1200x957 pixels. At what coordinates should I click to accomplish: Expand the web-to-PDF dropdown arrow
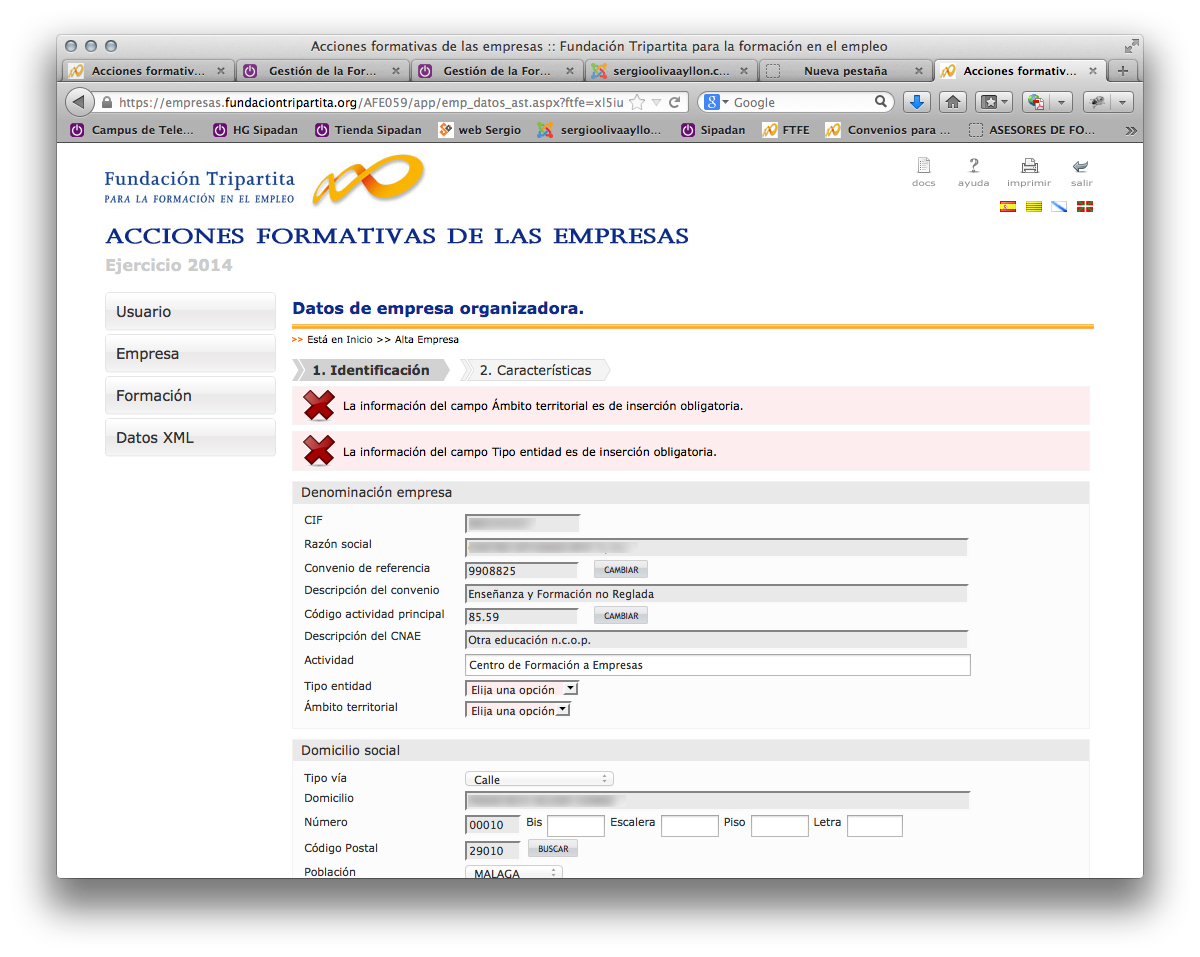click(1062, 102)
